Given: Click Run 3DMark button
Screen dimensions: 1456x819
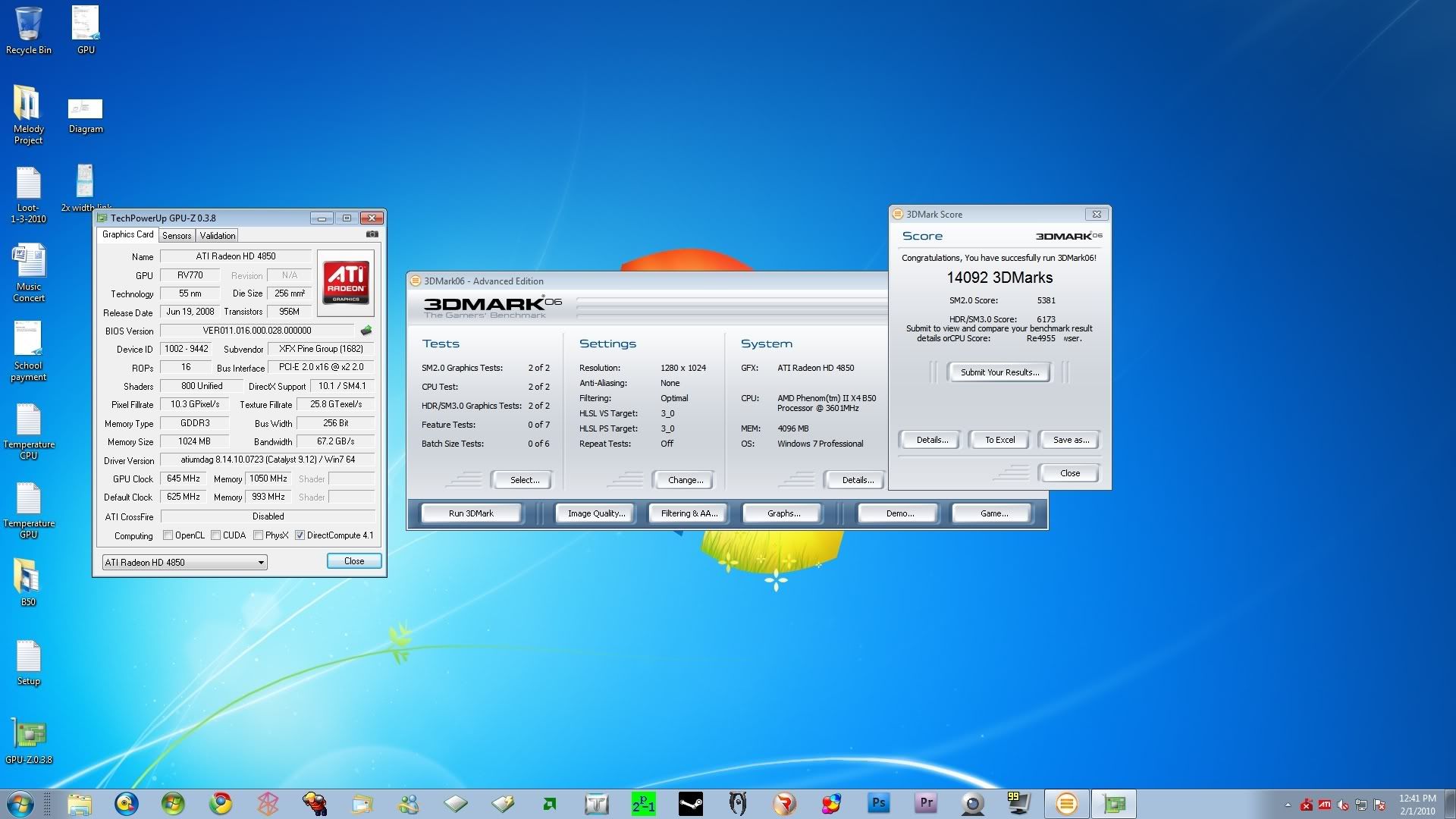Looking at the screenshot, I should coord(471,513).
